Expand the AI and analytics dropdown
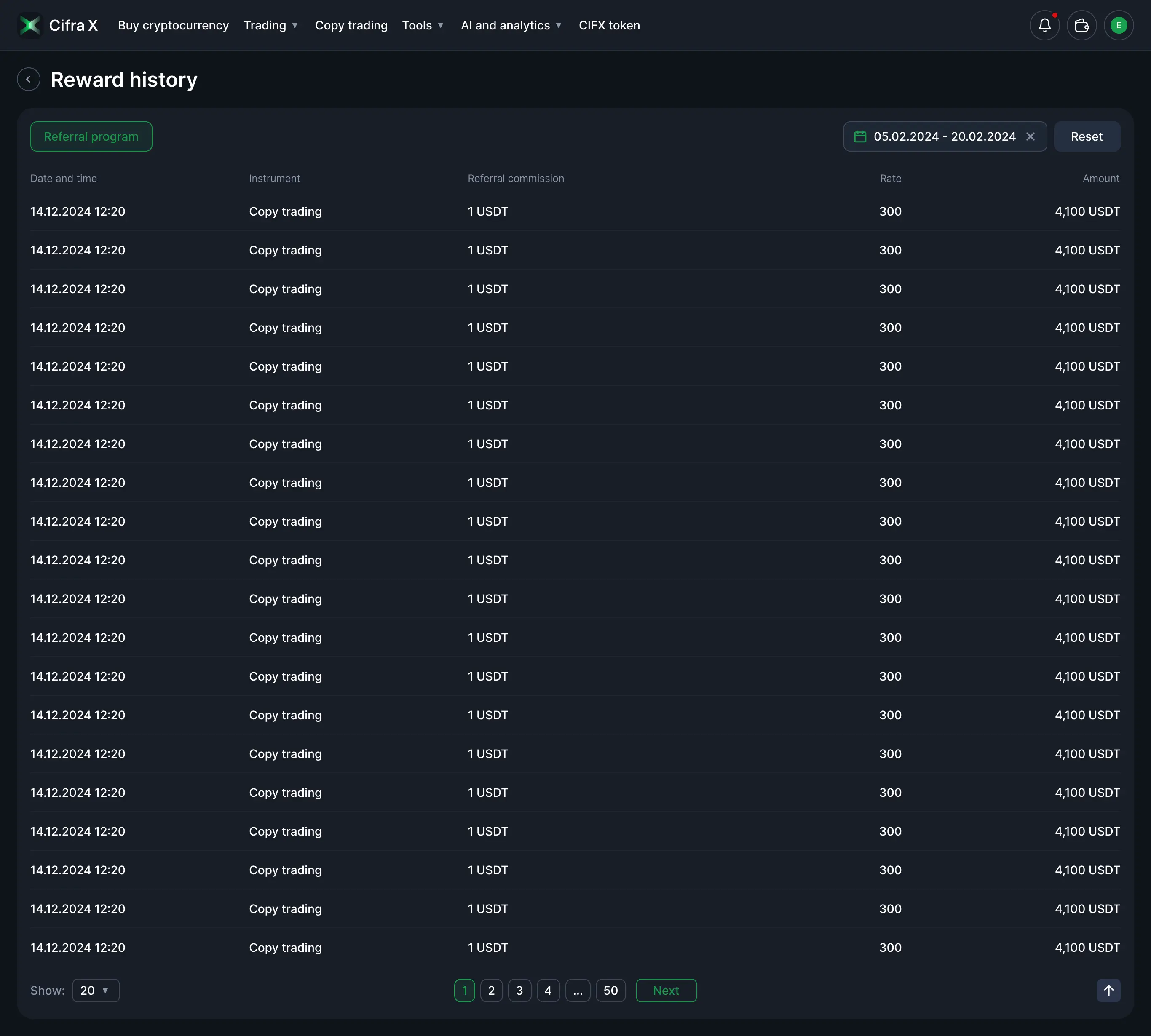The height and width of the screenshot is (1036, 1151). [511, 25]
